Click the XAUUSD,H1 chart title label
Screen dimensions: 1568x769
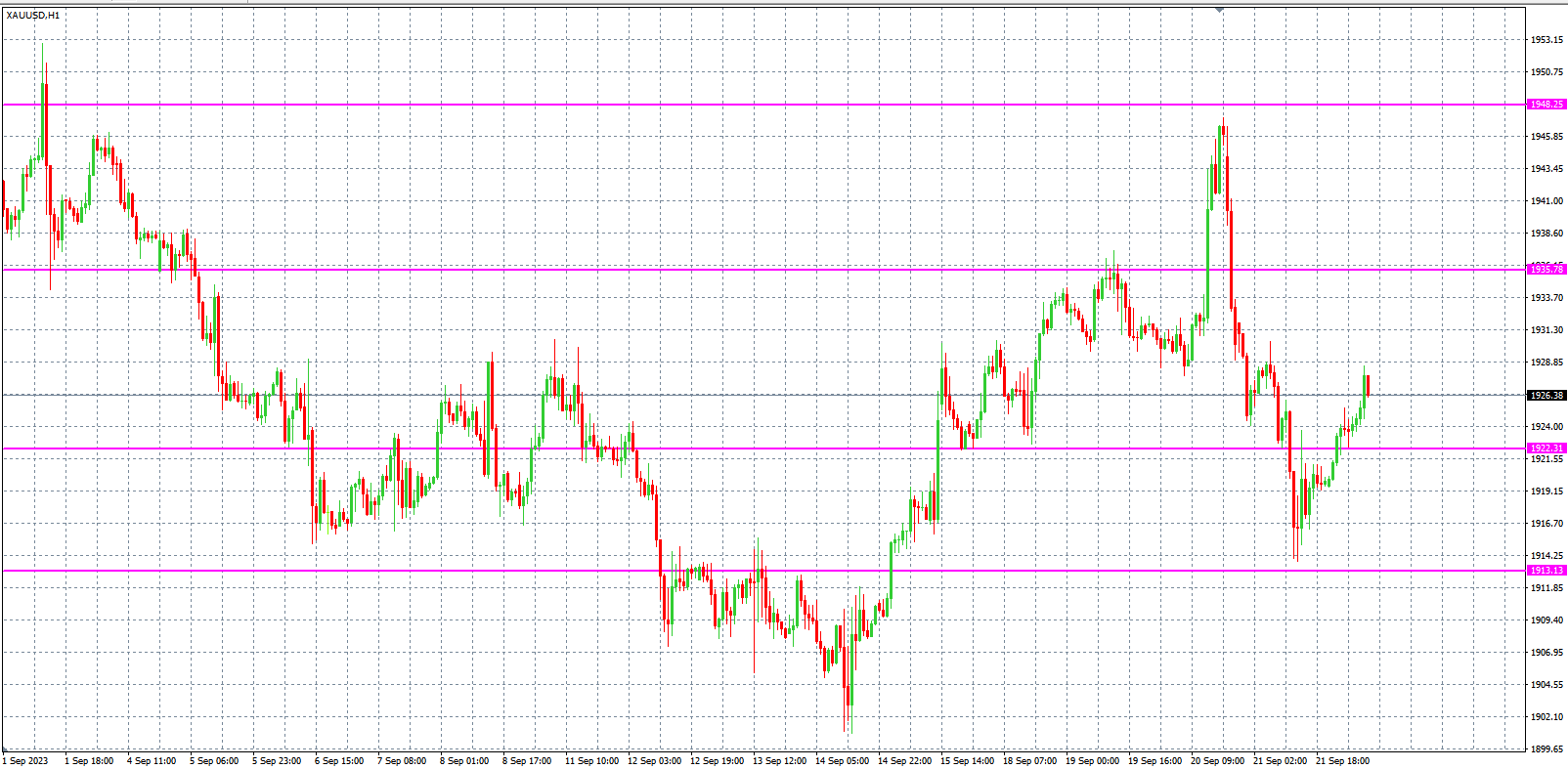(32, 16)
